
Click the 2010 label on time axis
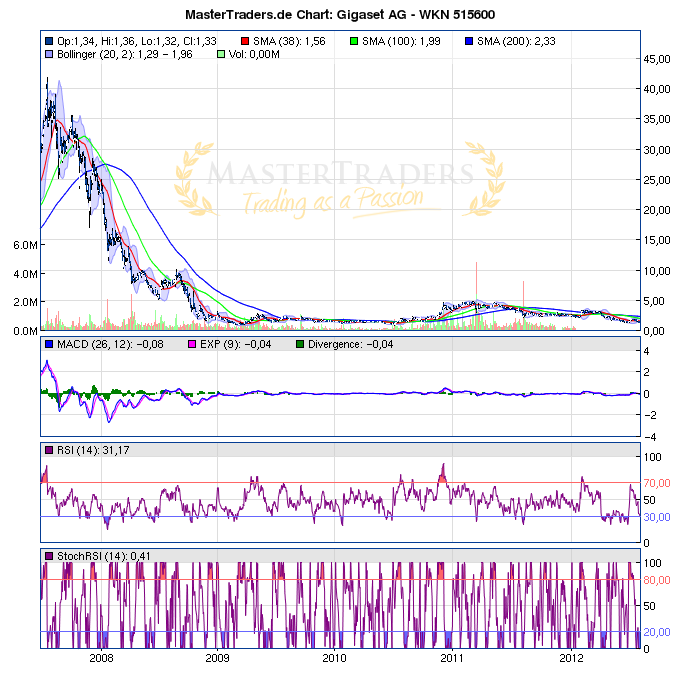pos(334,658)
